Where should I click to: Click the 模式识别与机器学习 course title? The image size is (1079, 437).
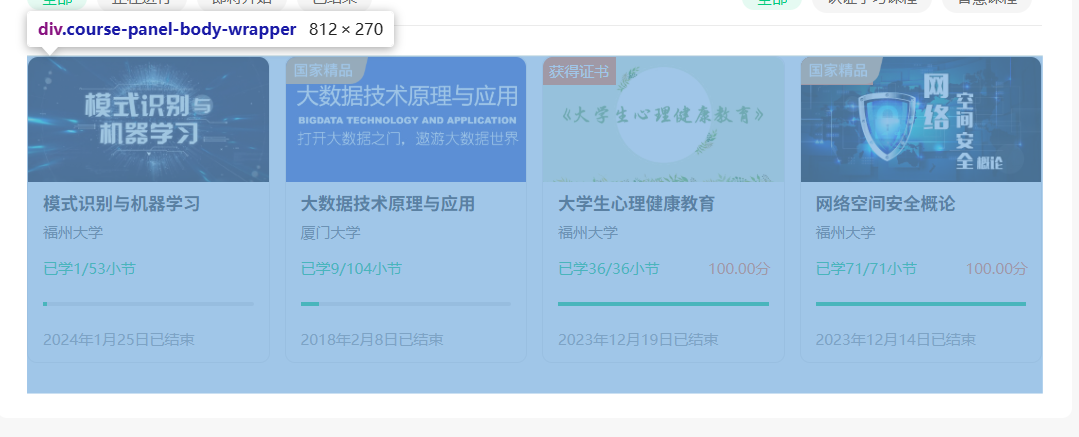coord(122,204)
